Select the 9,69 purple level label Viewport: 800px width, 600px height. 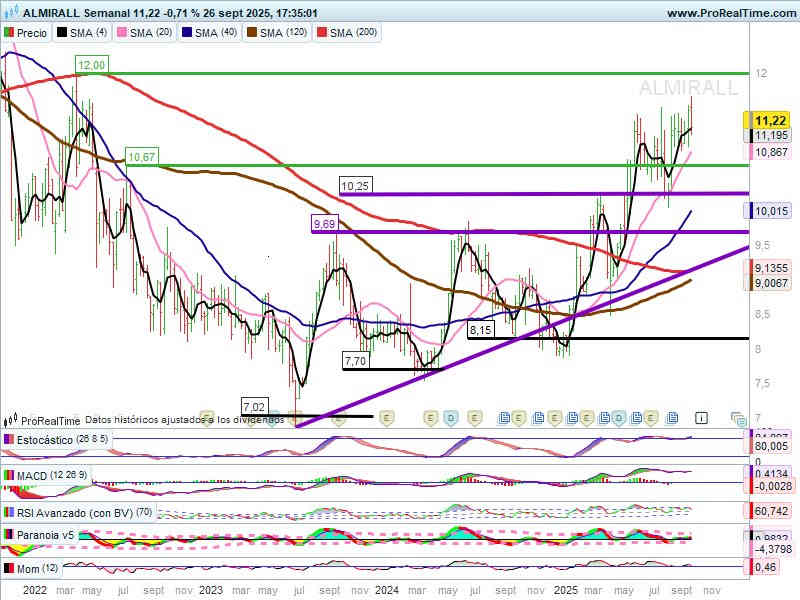click(x=324, y=223)
